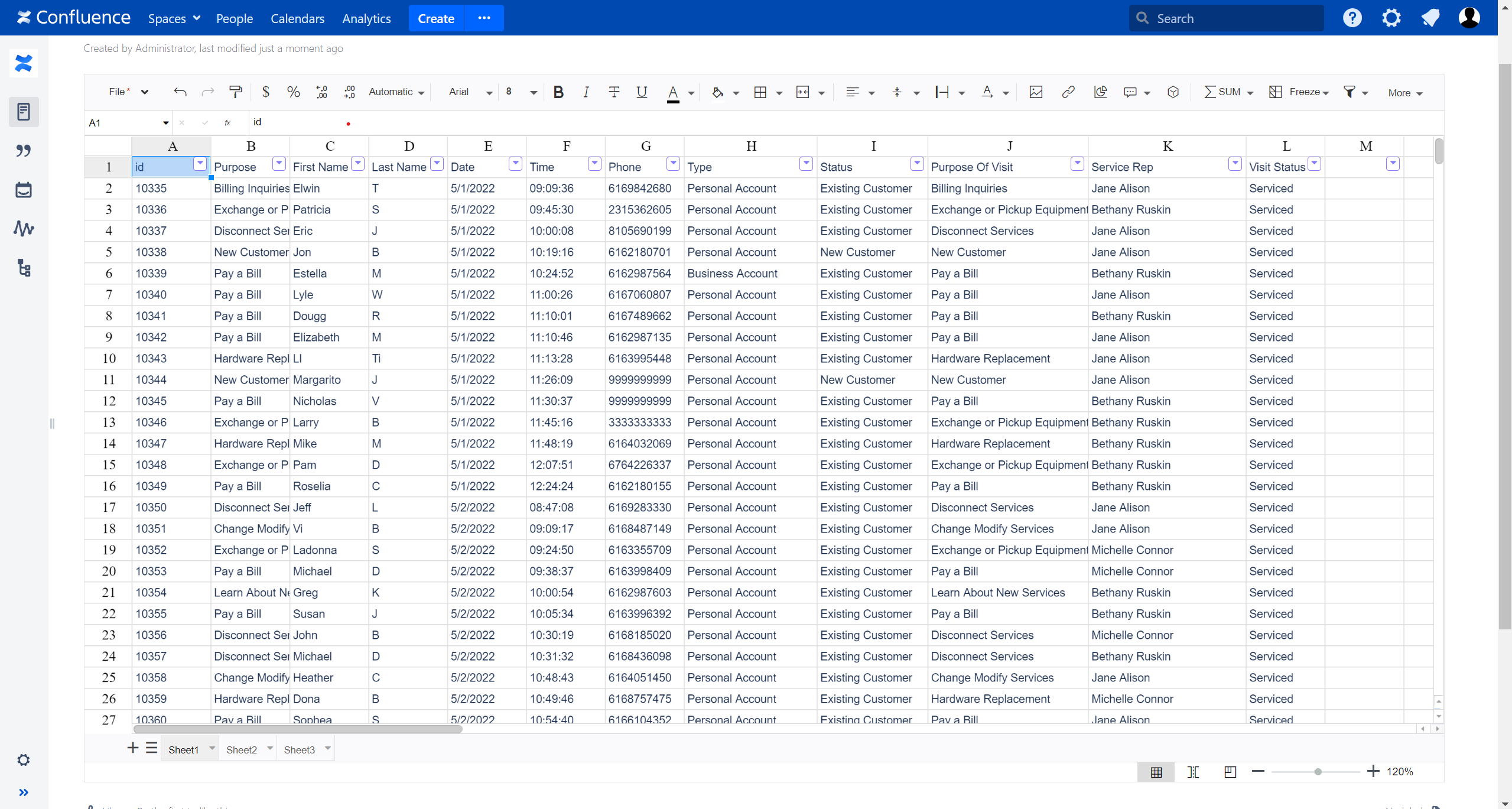
Task: Toggle italic formatting
Action: click(586, 92)
